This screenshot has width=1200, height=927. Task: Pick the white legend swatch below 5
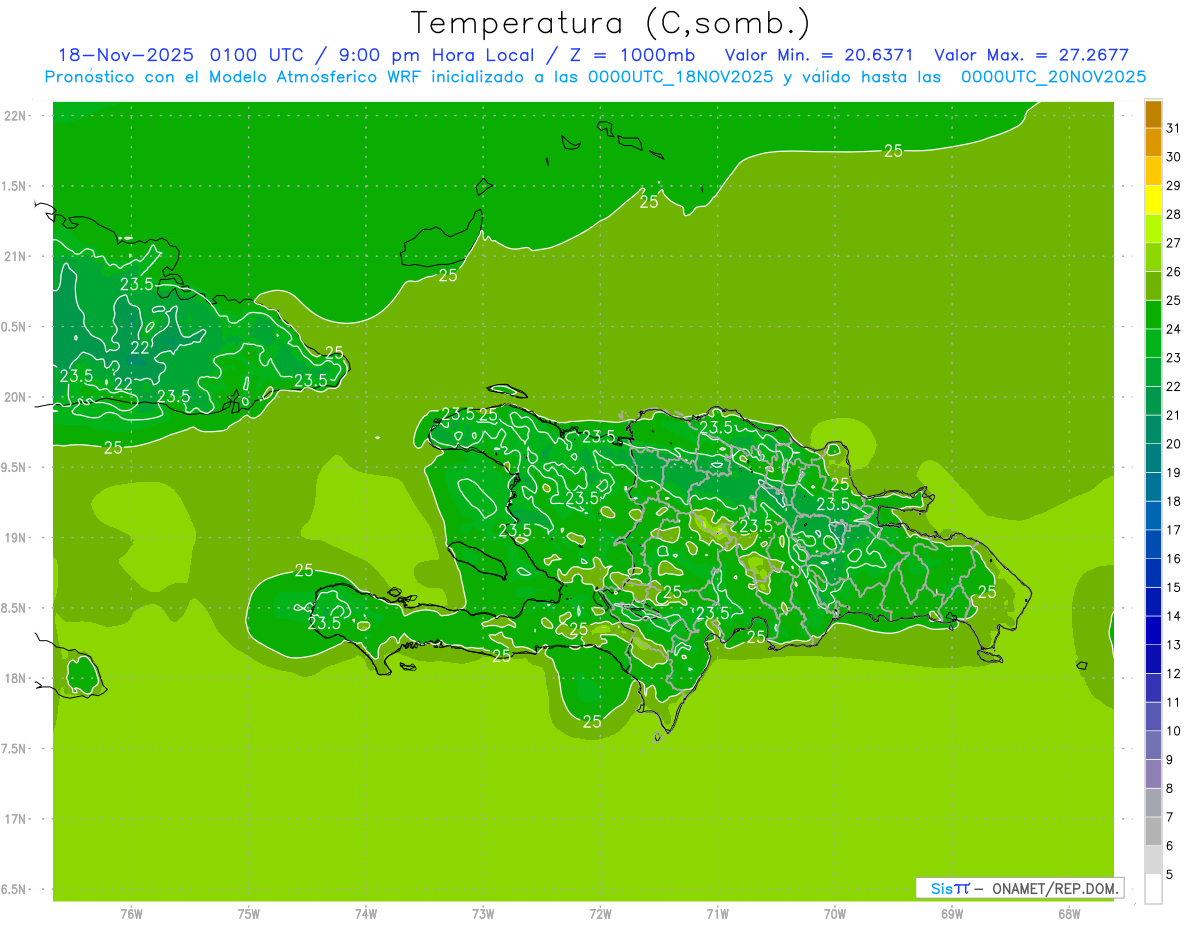pos(1153,888)
